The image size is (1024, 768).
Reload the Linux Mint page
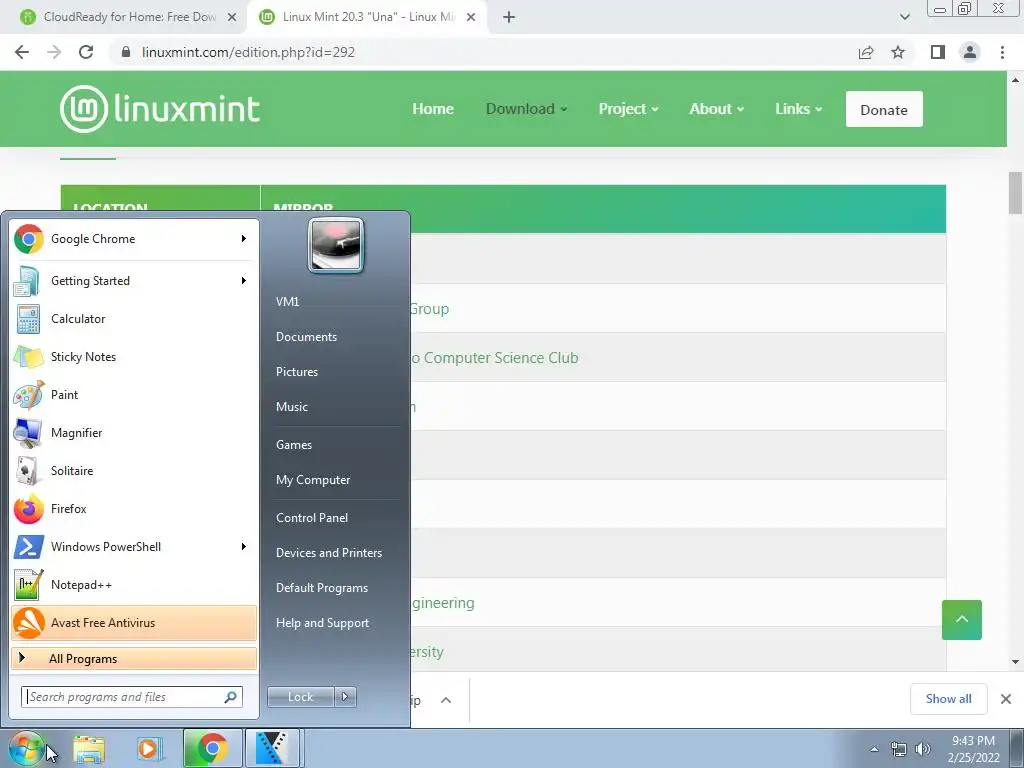click(86, 52)
